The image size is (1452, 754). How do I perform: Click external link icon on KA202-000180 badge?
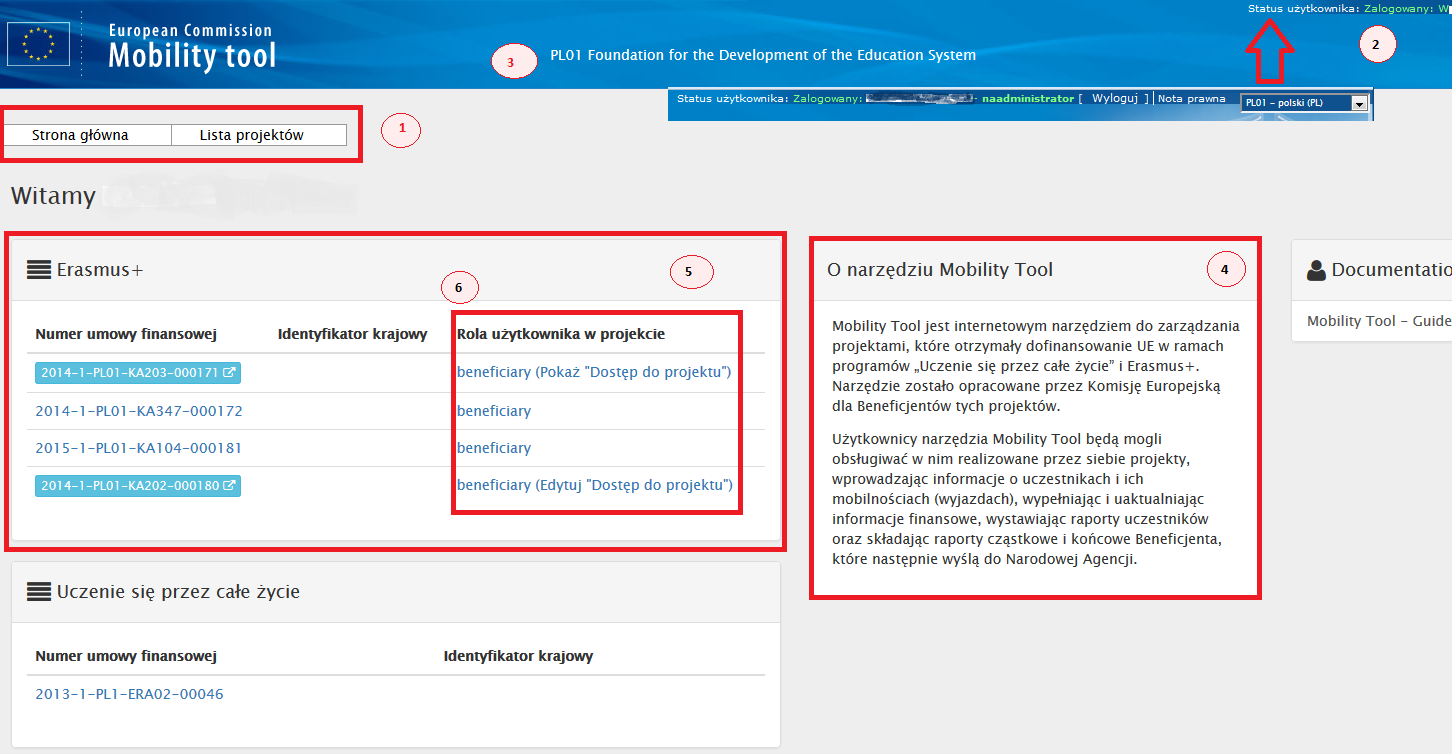pos(229,486)
